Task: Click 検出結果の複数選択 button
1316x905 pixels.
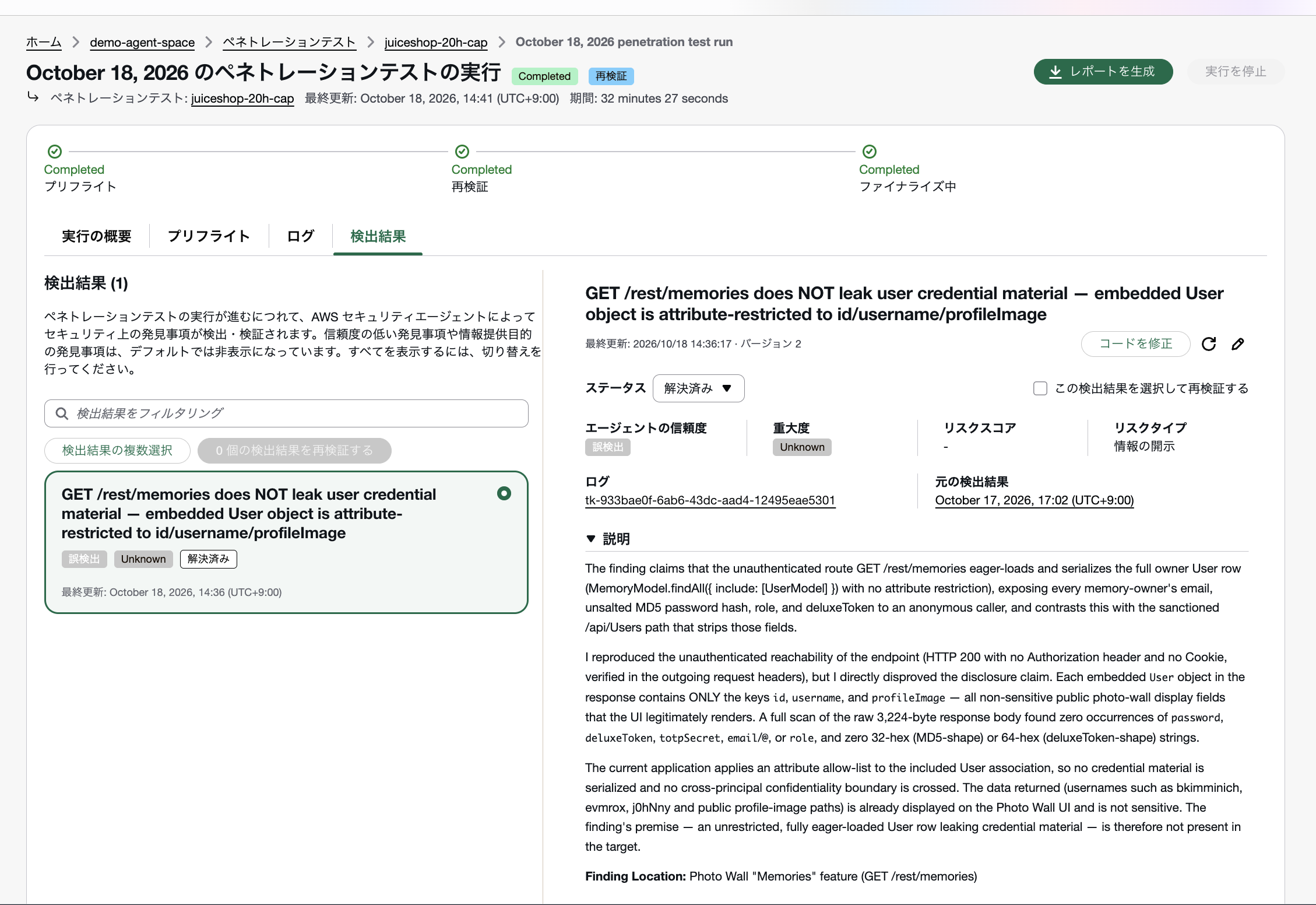Action: pyautogui.click(x=117, y=451)
